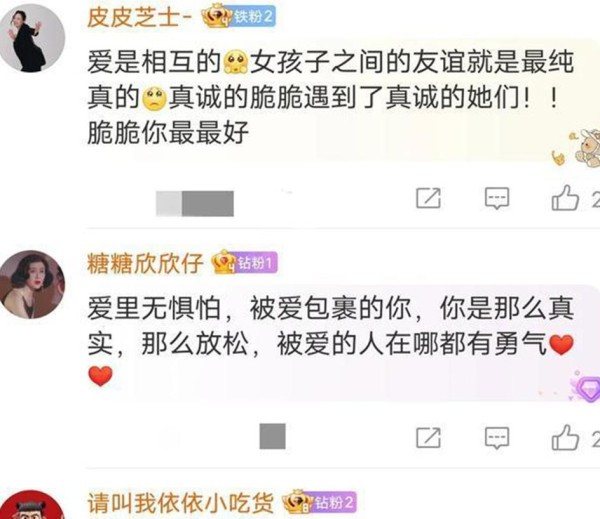Open reply box for 糖糖欣欣仔's comment
The height and width of the screenshot is (519, 600).
(497, 437)
